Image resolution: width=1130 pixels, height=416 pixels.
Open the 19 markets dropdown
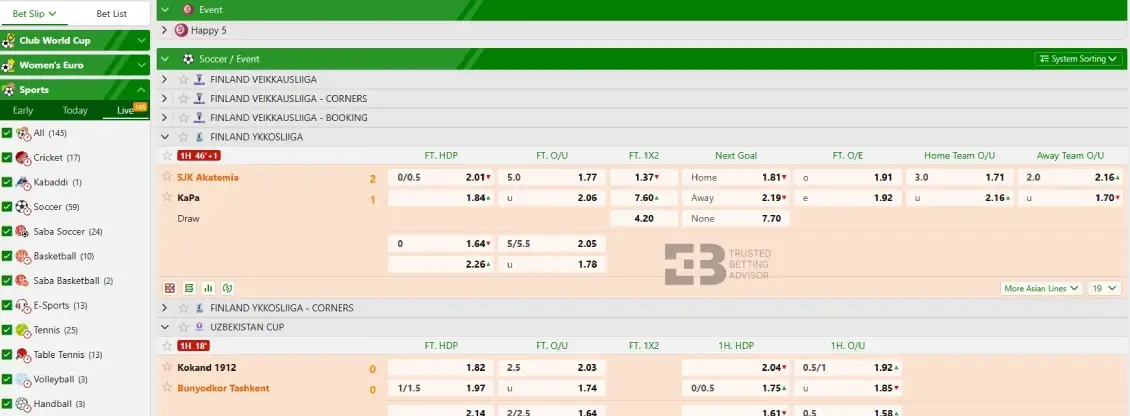point(1104,288)
